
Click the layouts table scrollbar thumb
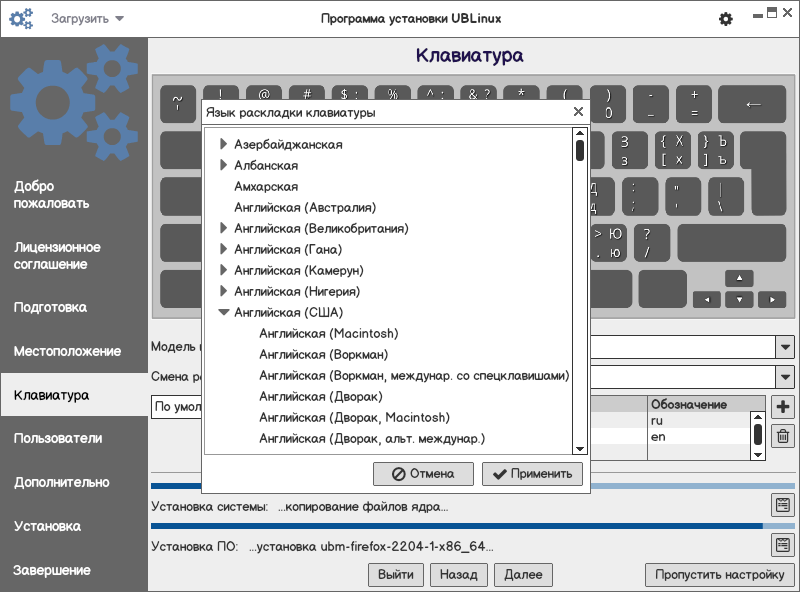pos(758,435)
